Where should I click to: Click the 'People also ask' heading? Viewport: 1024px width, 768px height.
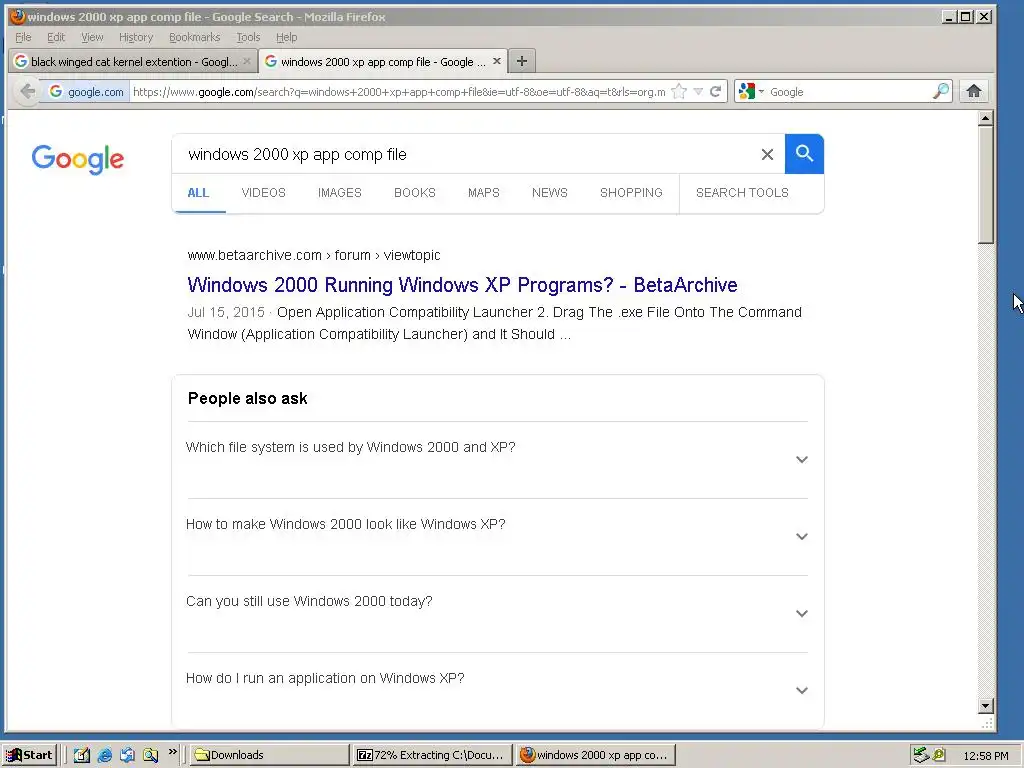(248, 398)
